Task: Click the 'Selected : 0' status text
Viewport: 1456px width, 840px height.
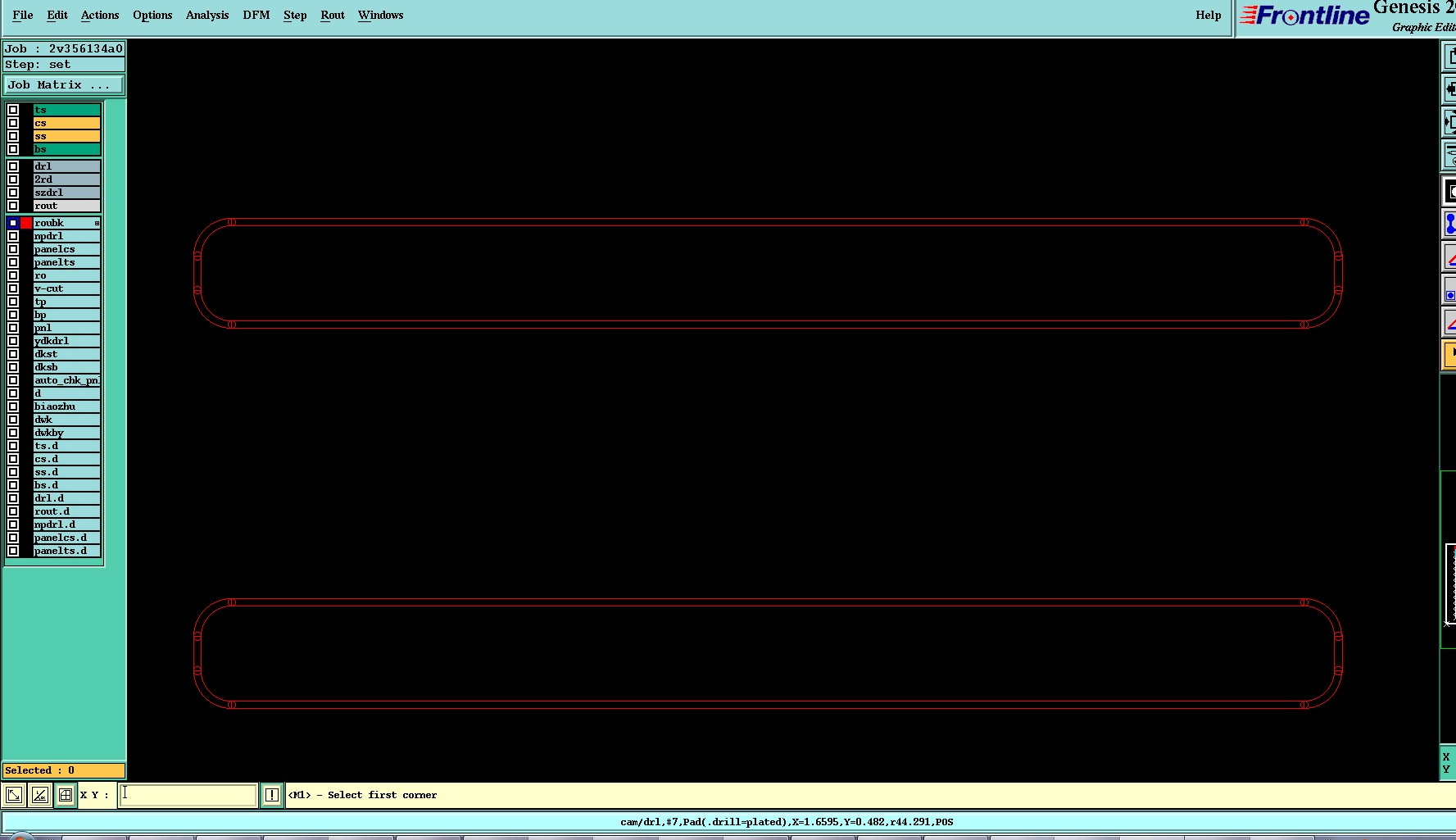Action: click(x=39, y=770)
